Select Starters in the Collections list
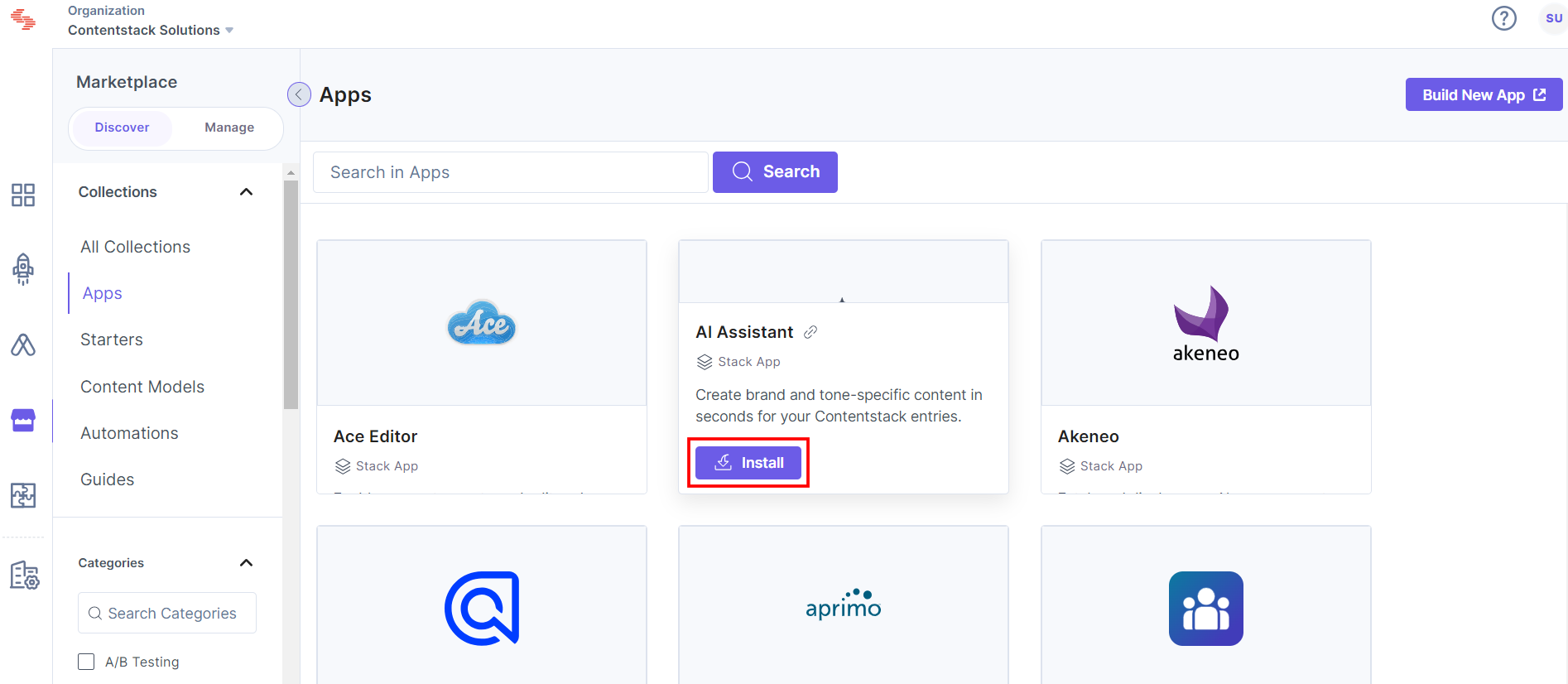The image size is (1568, 684). pyautogui.click(x=111, y=340)
